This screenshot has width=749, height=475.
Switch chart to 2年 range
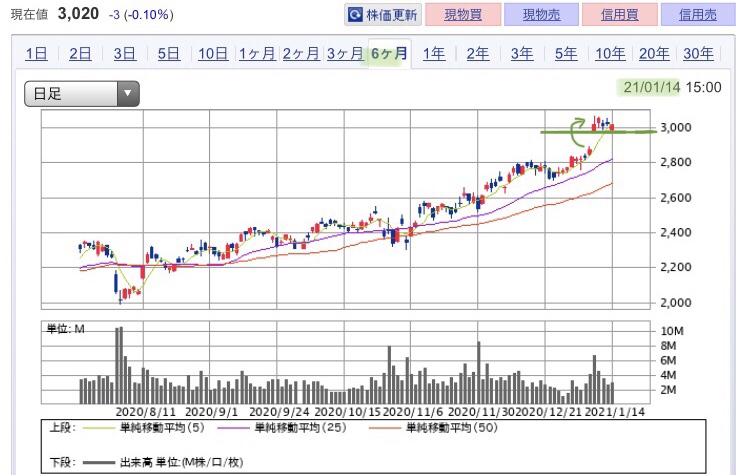[478, 54]
